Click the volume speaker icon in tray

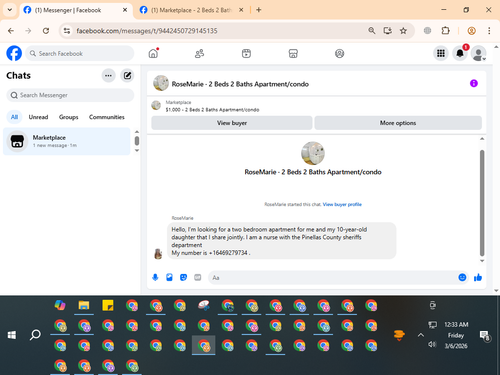point(432,344)
